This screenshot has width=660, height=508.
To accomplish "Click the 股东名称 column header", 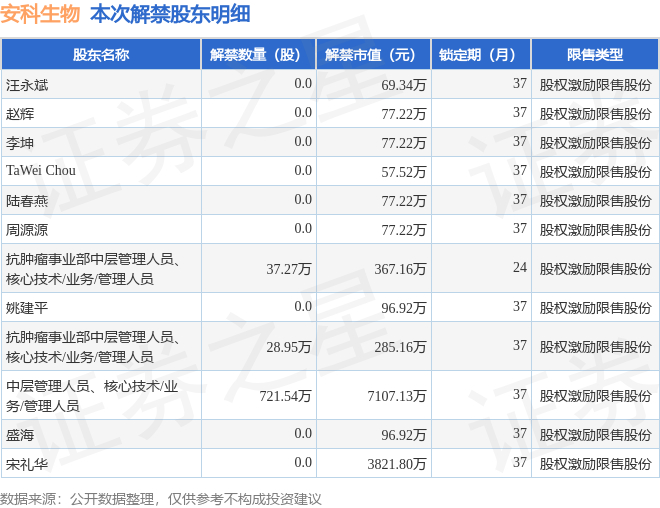I will tap(101, 54).
